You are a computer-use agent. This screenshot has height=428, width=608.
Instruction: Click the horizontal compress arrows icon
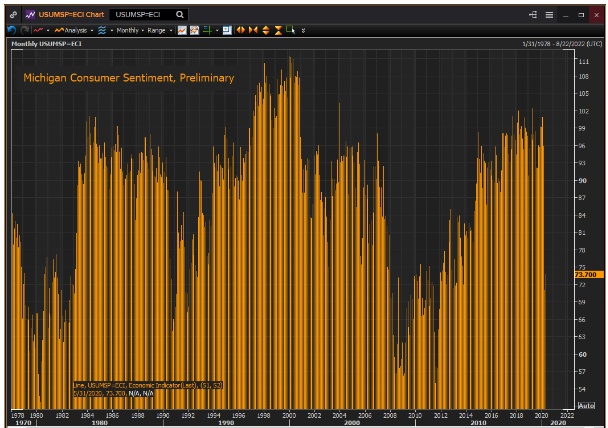pyautogui.click(x=253, y=31)
